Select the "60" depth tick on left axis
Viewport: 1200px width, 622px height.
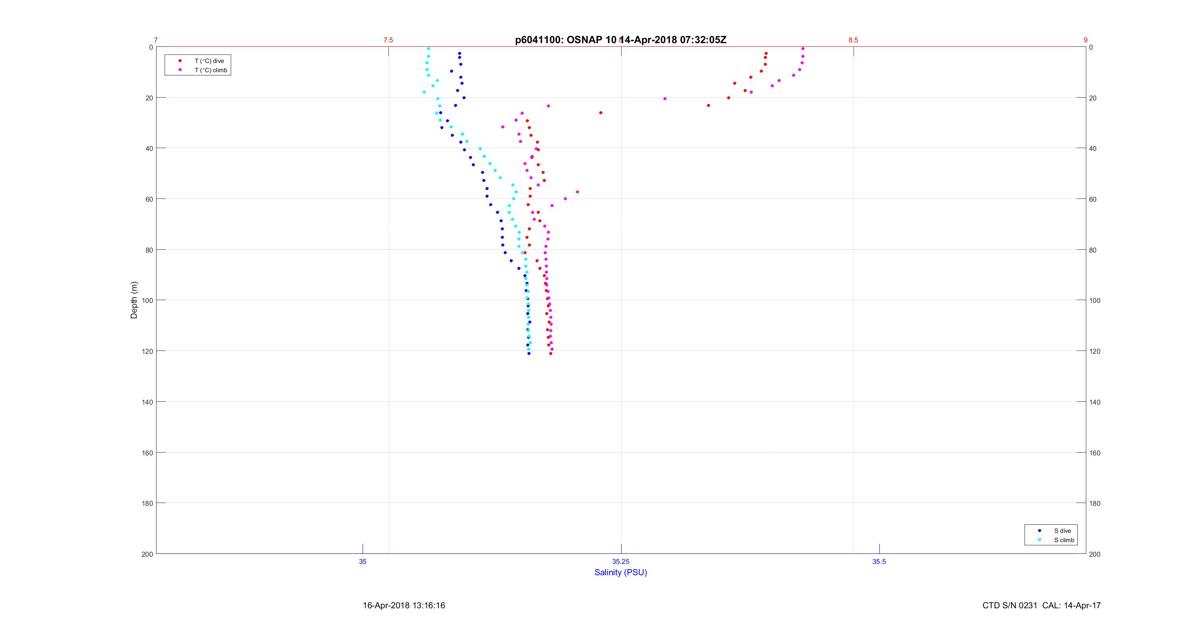click(149, 199)
